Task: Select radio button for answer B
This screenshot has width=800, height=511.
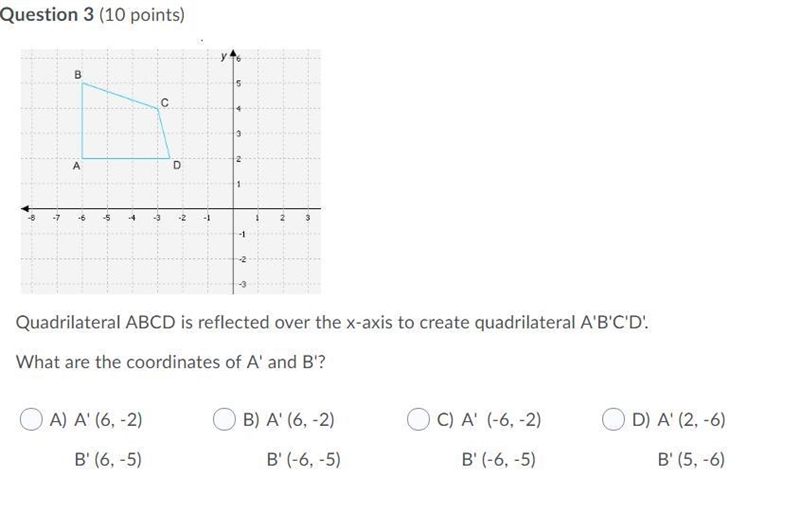Action: [x=224, y=419]
